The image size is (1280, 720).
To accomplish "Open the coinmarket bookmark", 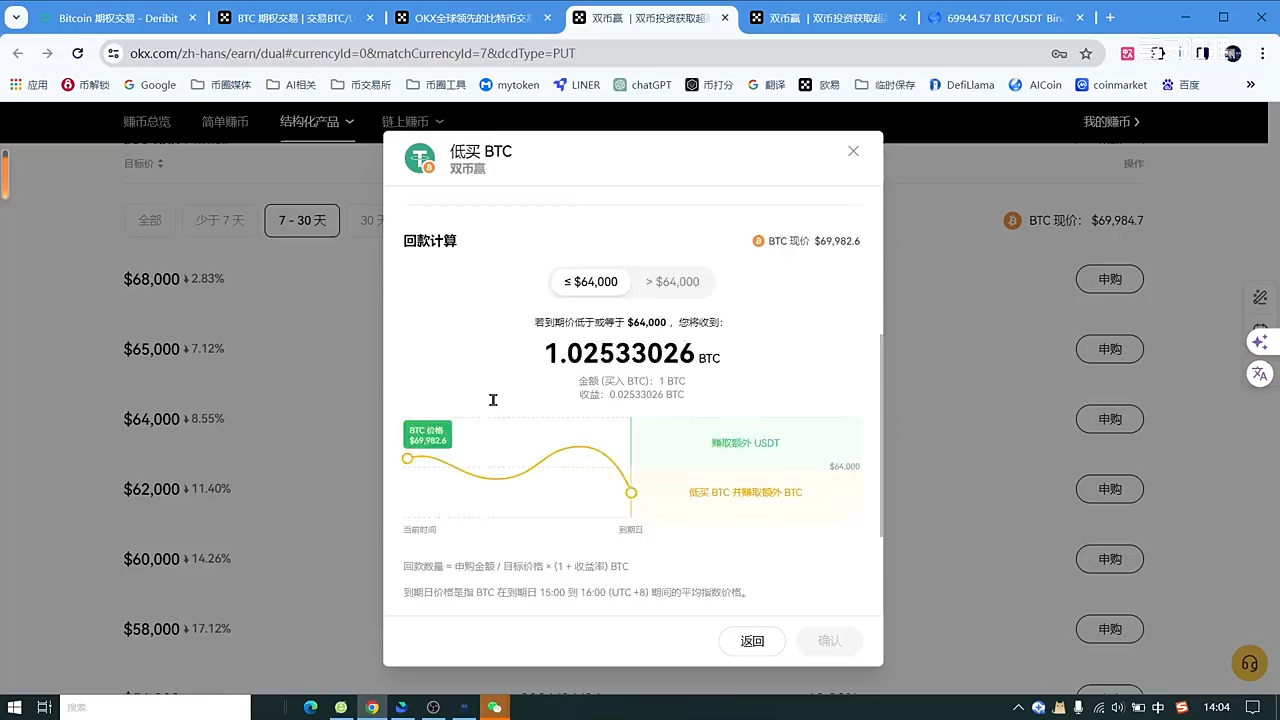I will [1111, 85].
